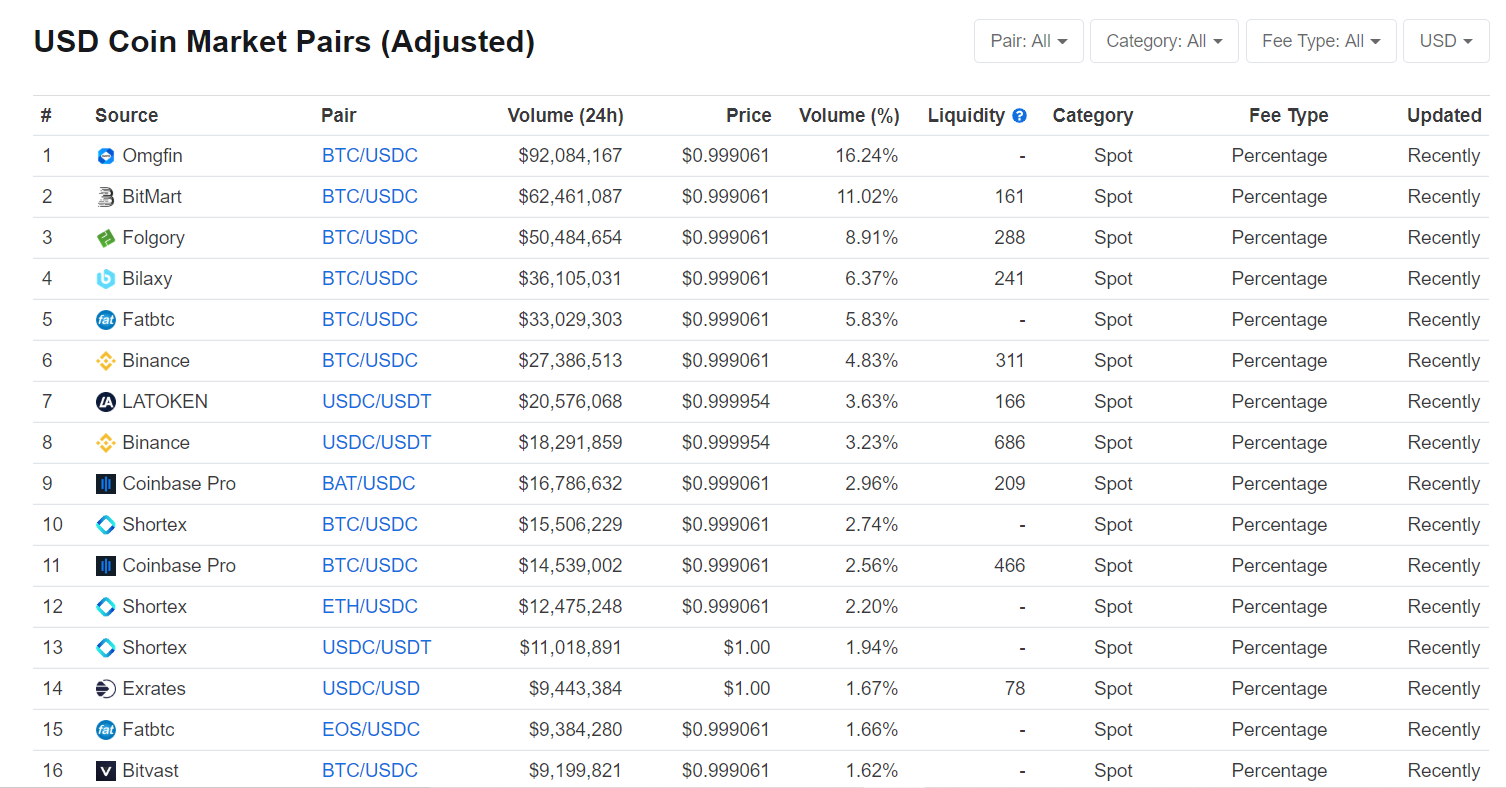
Task: Open Fatbtc EOS/USDC pair link
Action: tap(371, 730)
